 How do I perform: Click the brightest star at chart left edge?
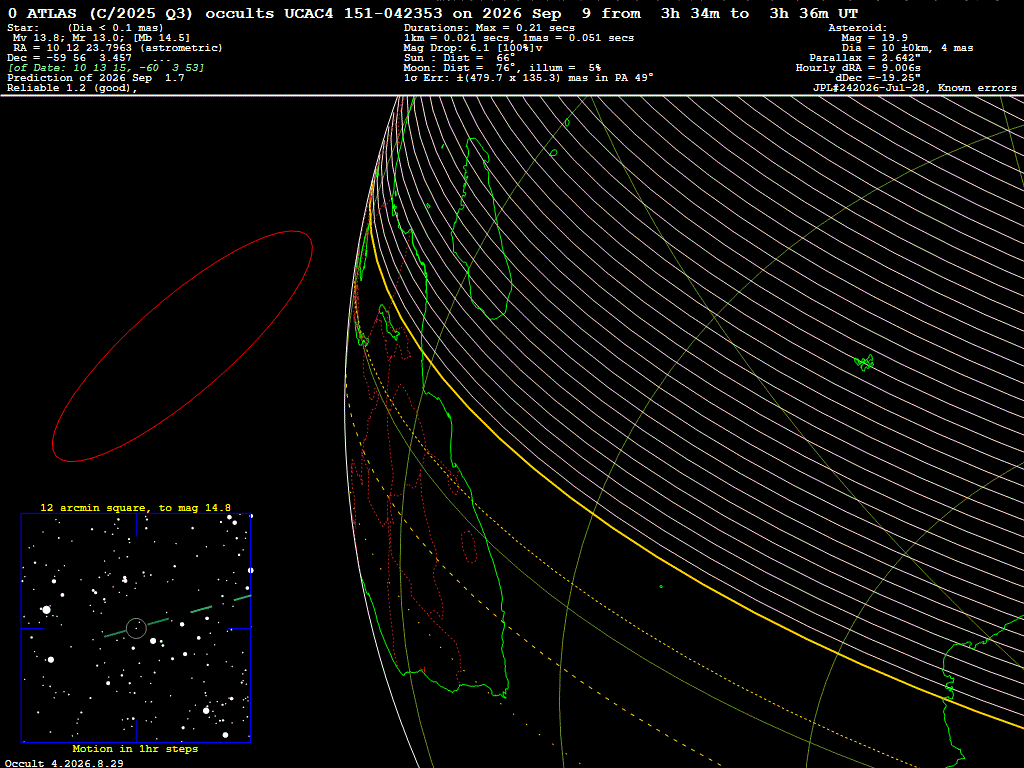click(x=46, y=609)
